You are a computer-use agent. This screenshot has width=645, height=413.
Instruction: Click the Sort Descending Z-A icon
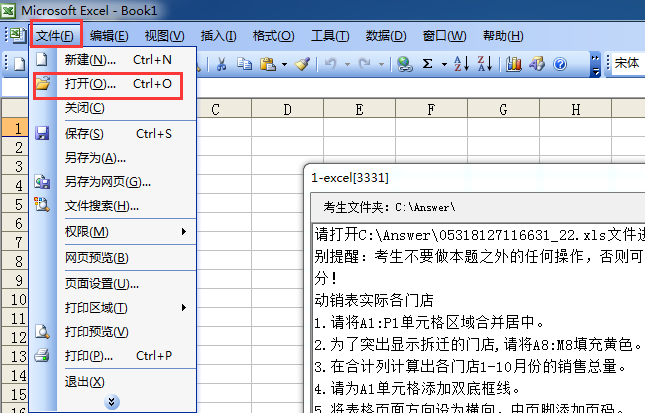click(x=483, y=64)
